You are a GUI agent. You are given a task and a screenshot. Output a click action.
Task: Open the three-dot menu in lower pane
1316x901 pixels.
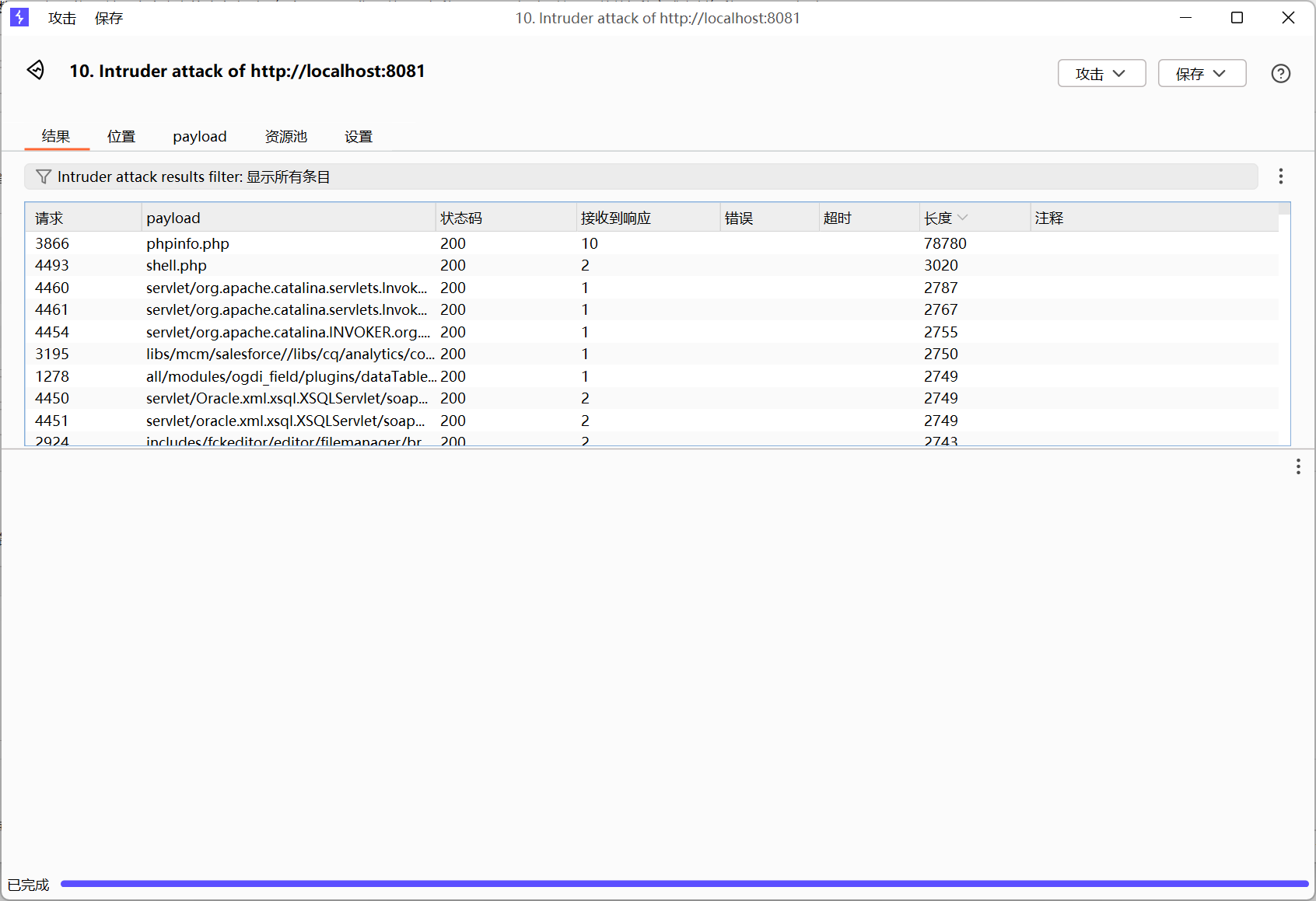click(1297, 466)
